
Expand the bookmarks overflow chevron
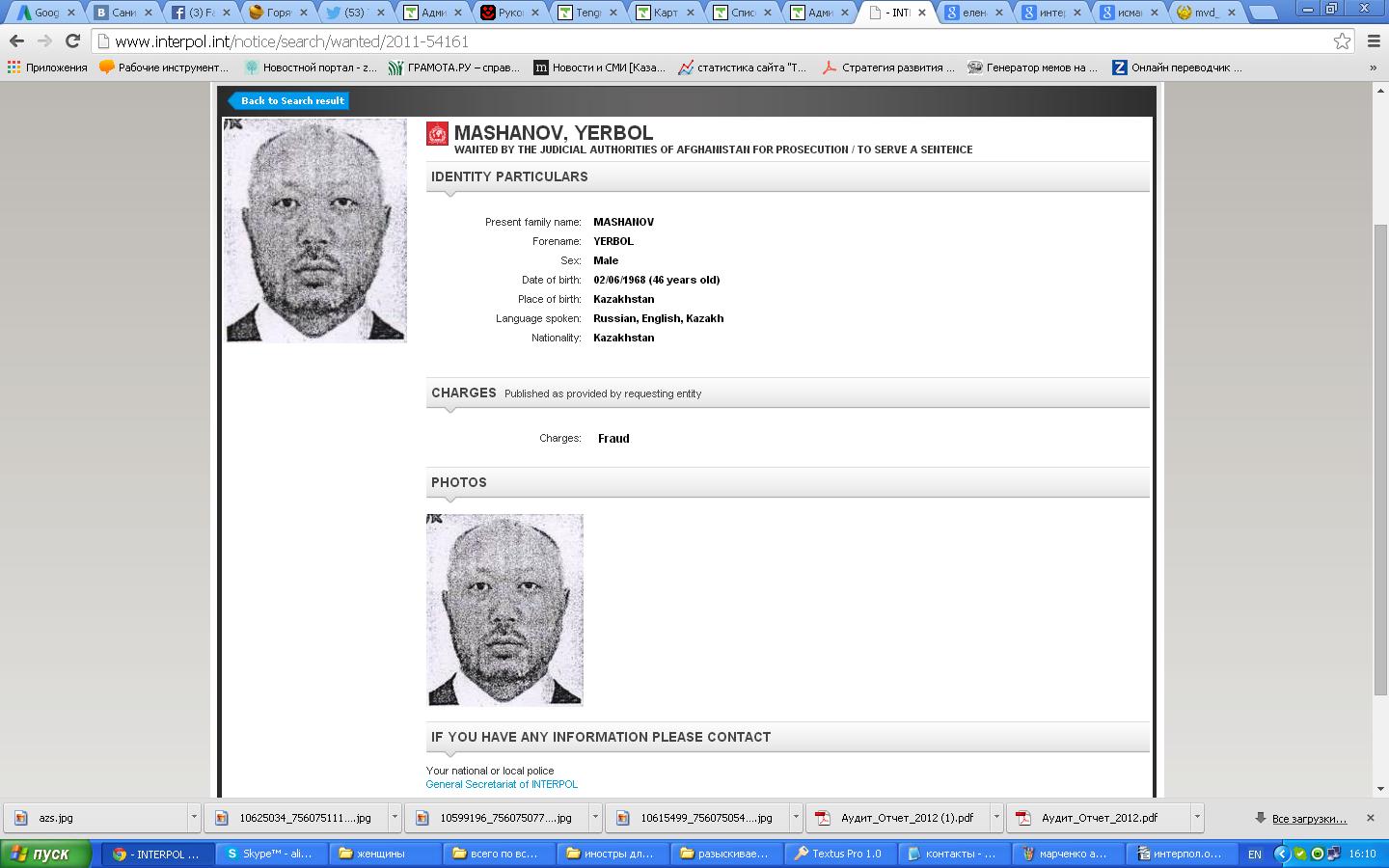pos(1373,68)
